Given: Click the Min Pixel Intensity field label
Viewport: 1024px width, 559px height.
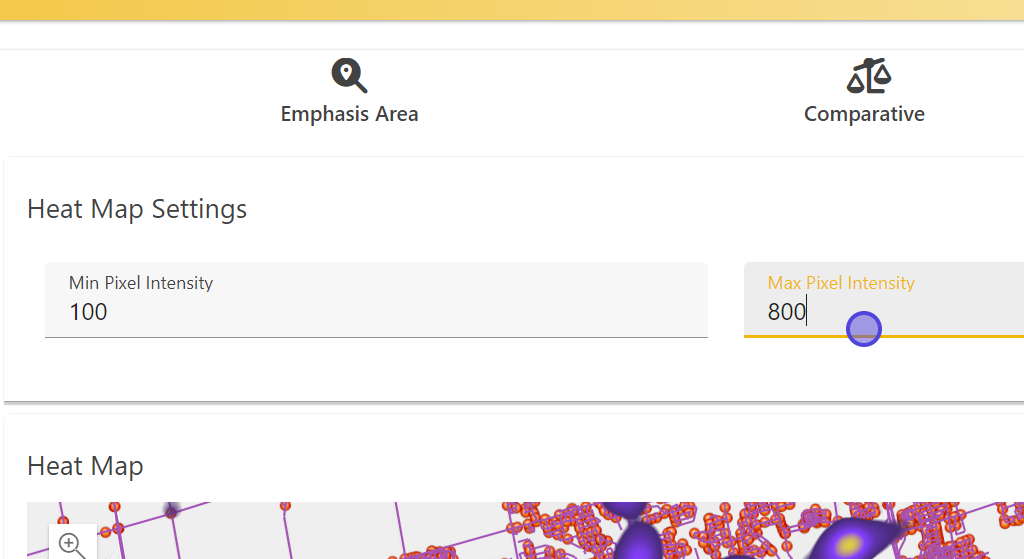Looking at the screenshot, I should (141, 283).
